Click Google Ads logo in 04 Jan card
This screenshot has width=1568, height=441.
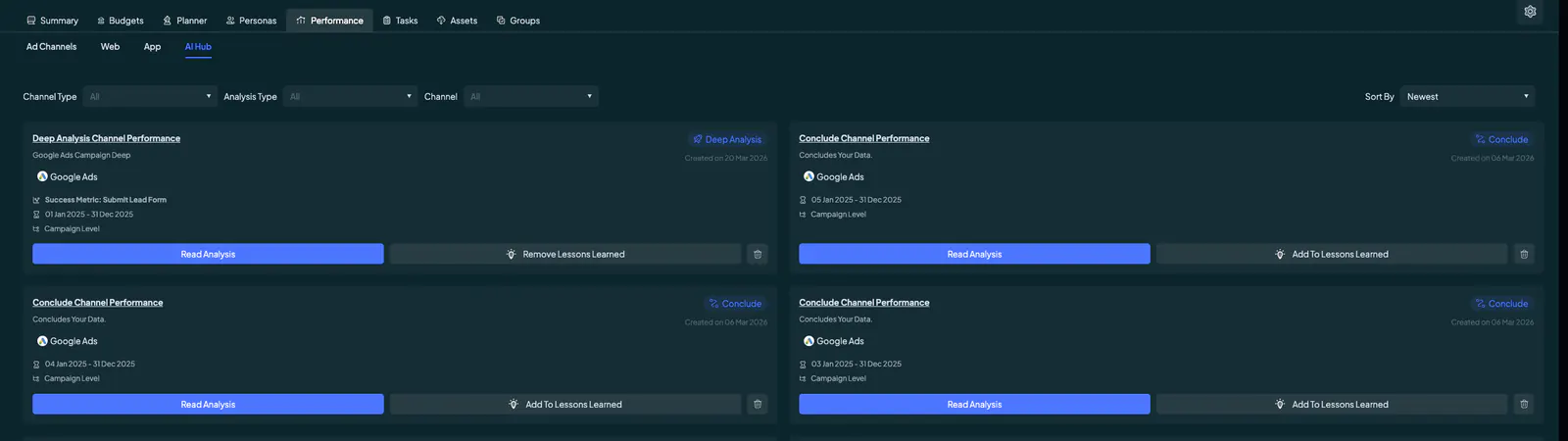[42, 341]
